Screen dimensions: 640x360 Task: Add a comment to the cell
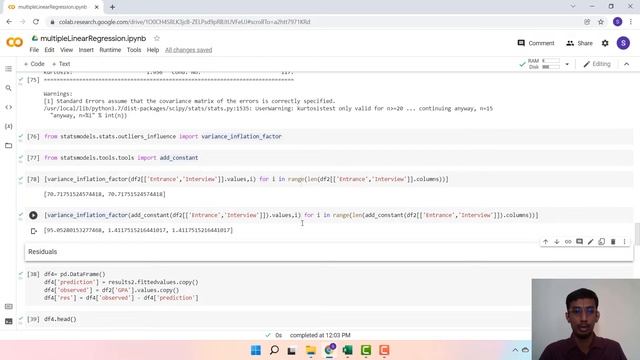[x=579, y=242]
